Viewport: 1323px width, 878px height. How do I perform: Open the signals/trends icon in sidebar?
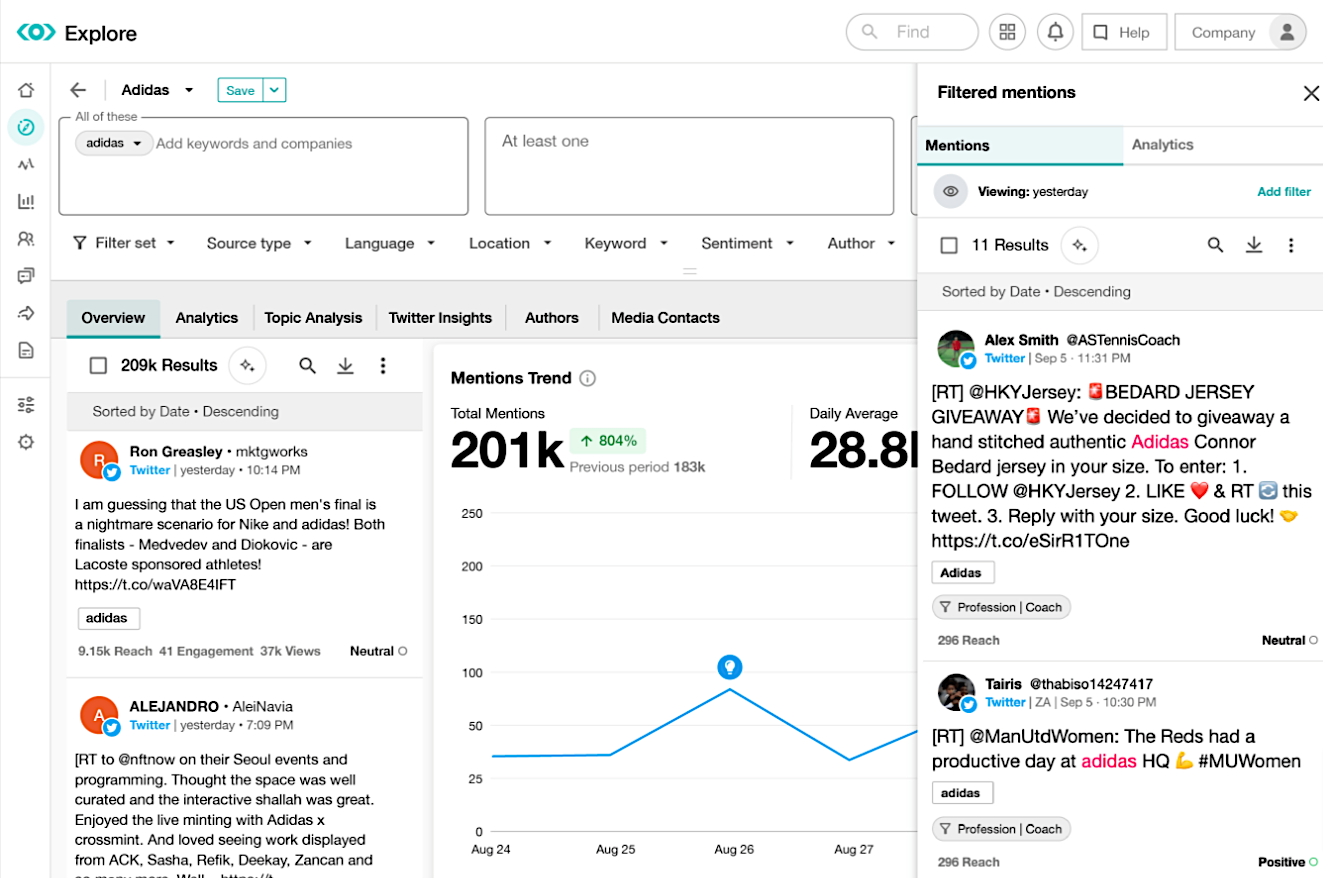tap(25, 164)
